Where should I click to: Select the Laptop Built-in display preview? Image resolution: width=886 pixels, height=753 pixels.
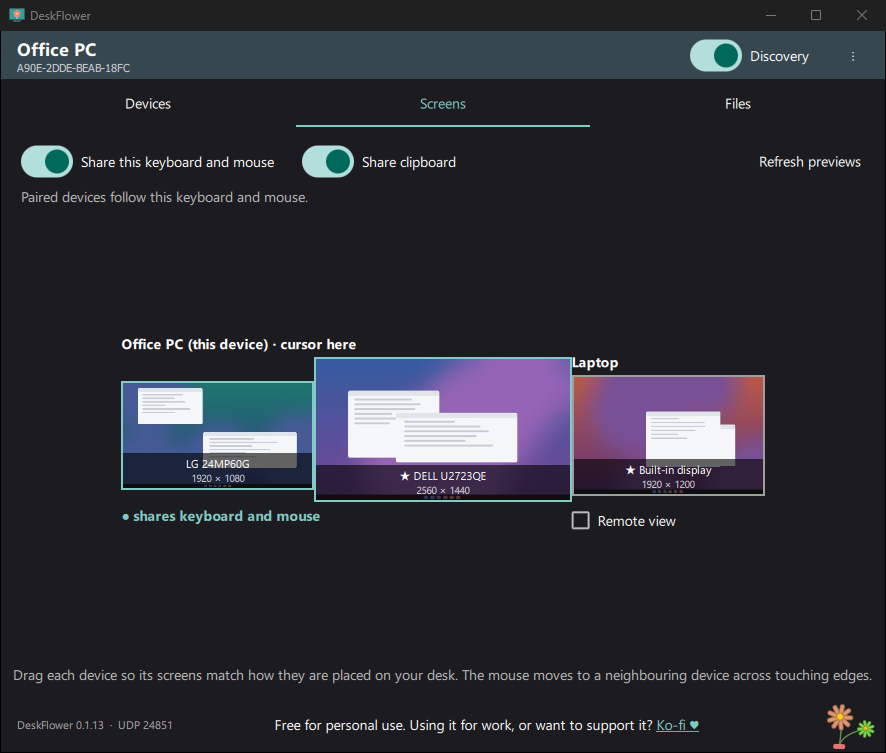(668, 436)
